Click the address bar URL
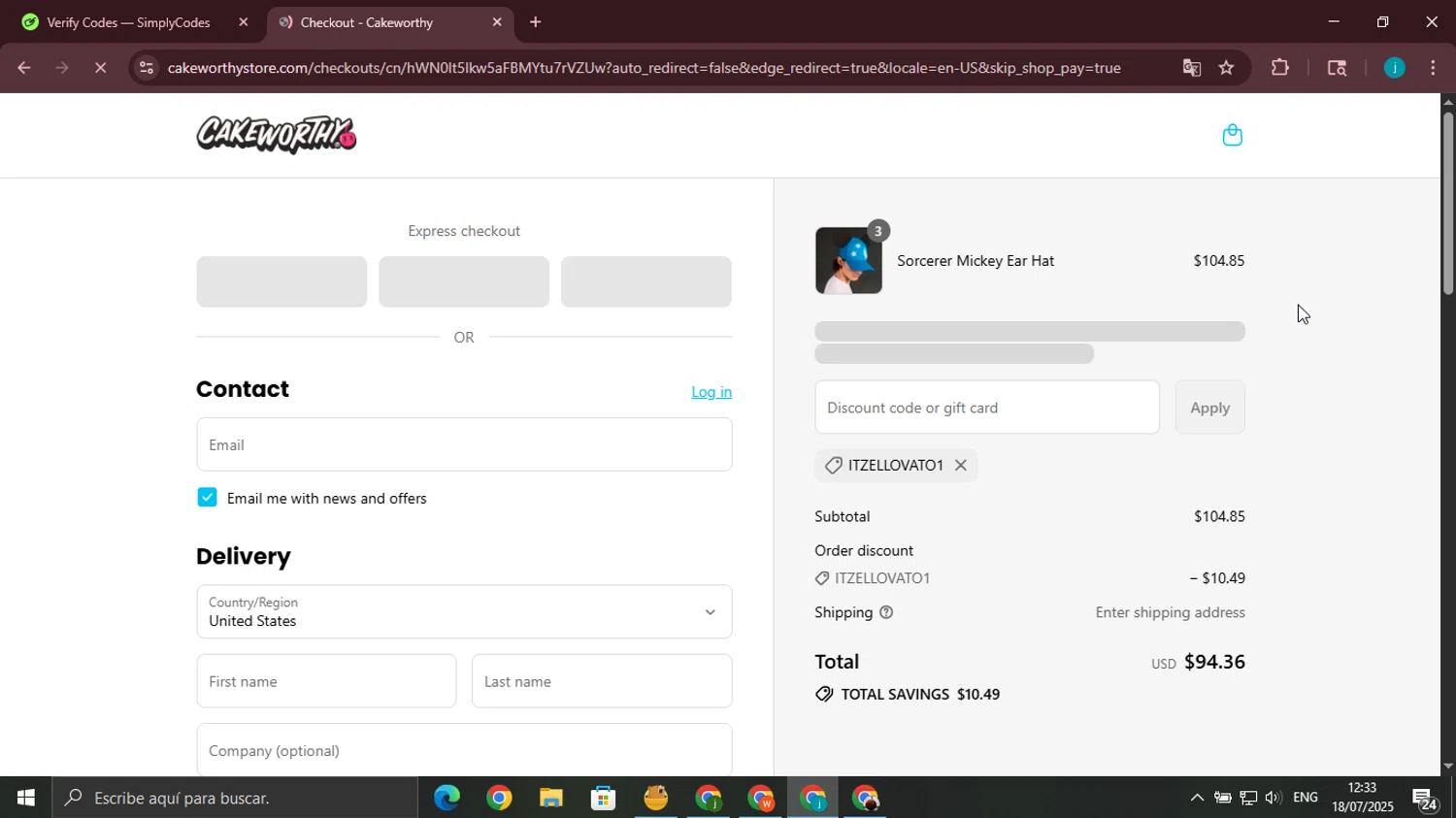Viewport: 1456px width, 818px height. coord(644,68)
